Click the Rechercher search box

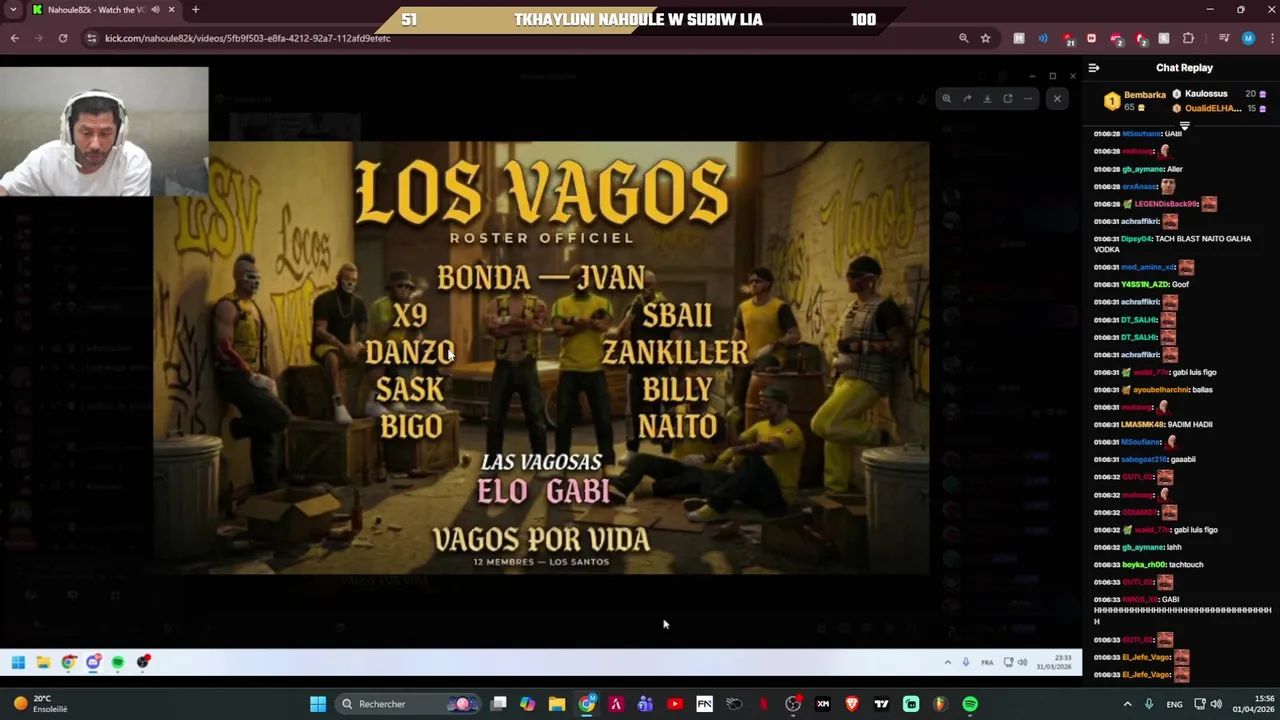point(408,704)
